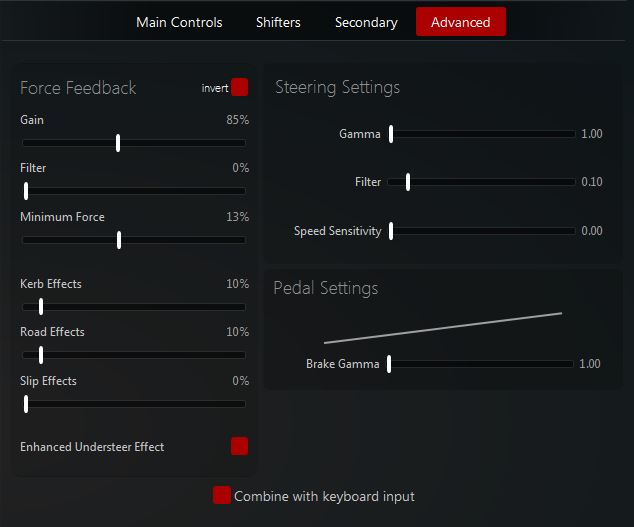This screenshot has height=527, width=634.
Task: Enable Combine with keyboard input
Action: point(222,496)
